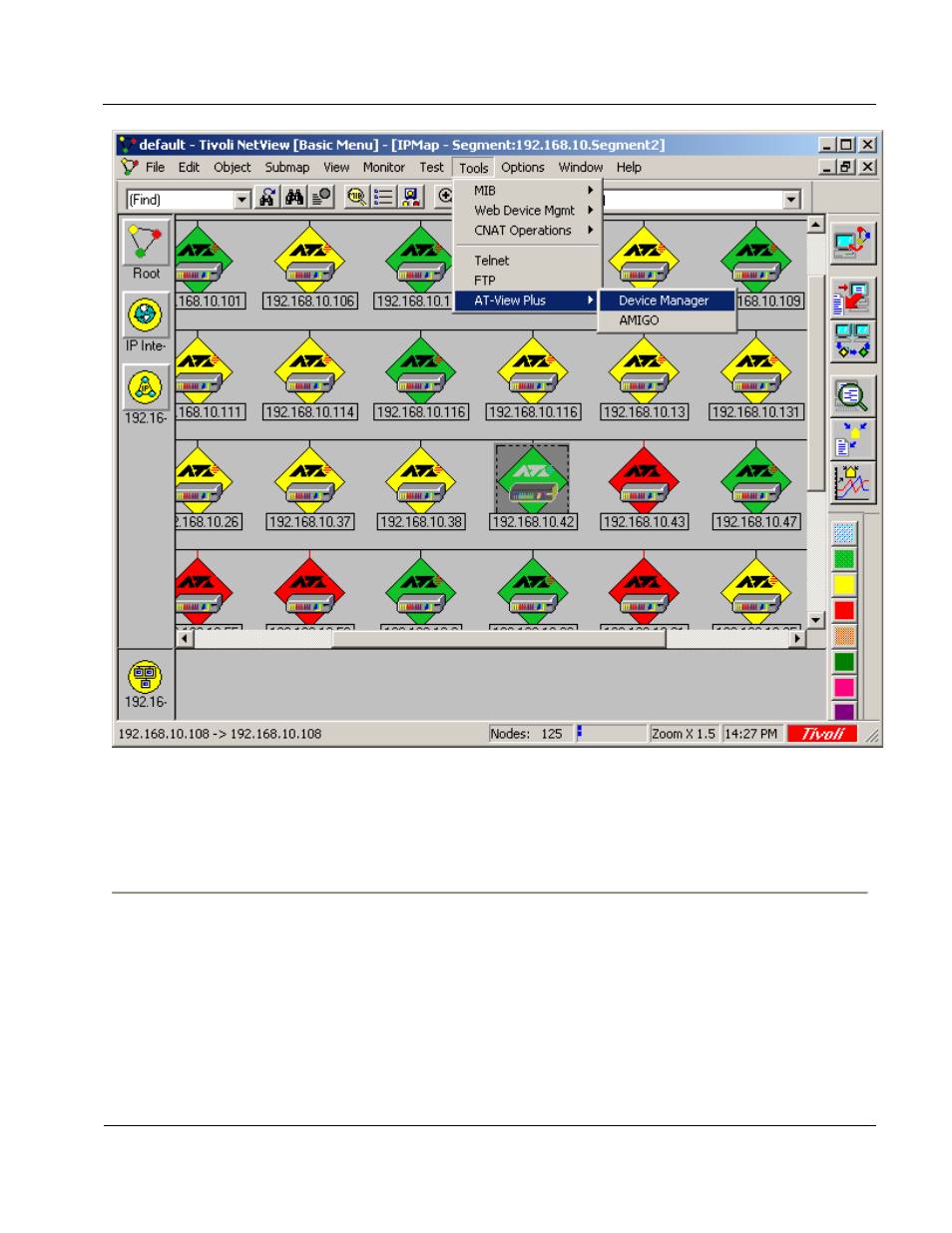
Task: Open the Edit menu
Action: tap(189, 168)
